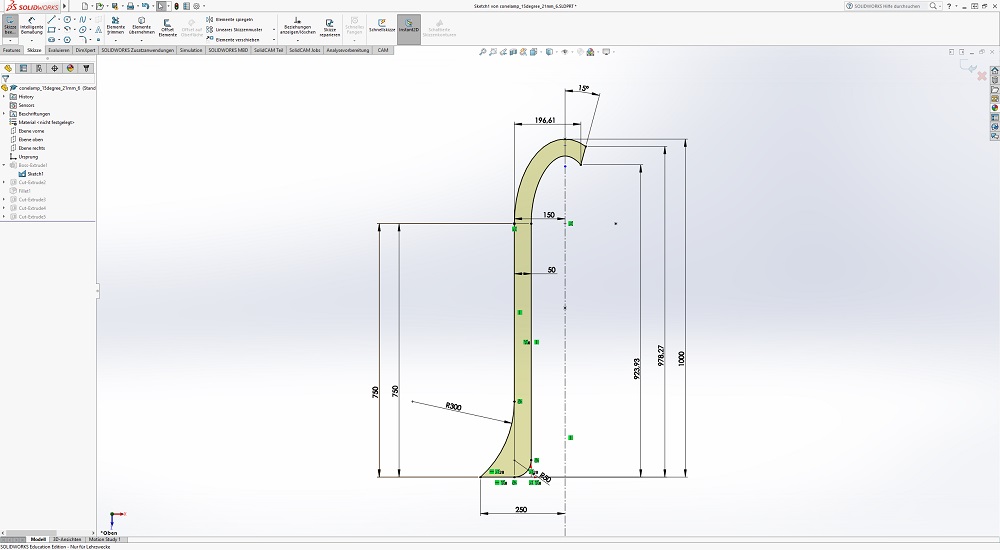This screenshot has width=1000, height=550.
Task: Select the Line sketch tool
Action: pos(52,20)
